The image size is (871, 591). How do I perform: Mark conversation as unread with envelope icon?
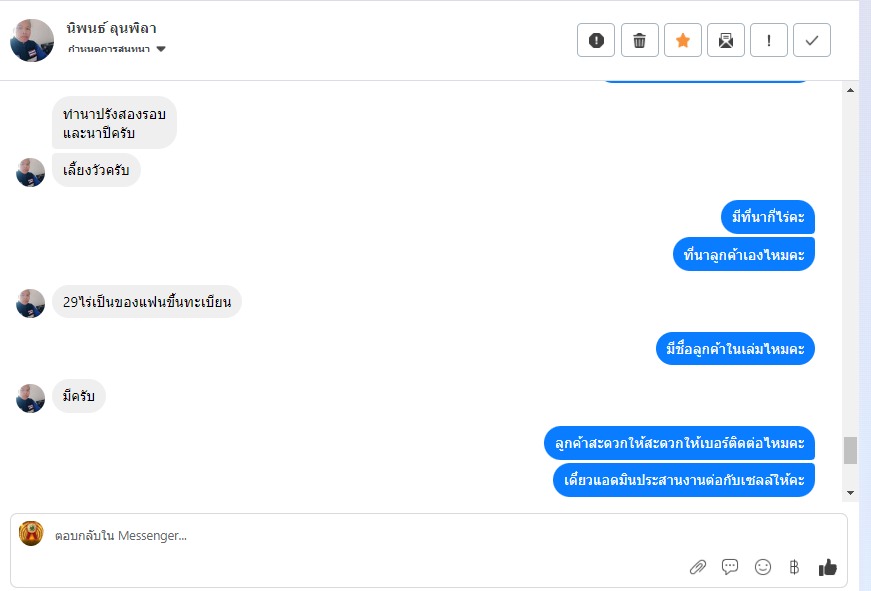[x=725, y=40]
